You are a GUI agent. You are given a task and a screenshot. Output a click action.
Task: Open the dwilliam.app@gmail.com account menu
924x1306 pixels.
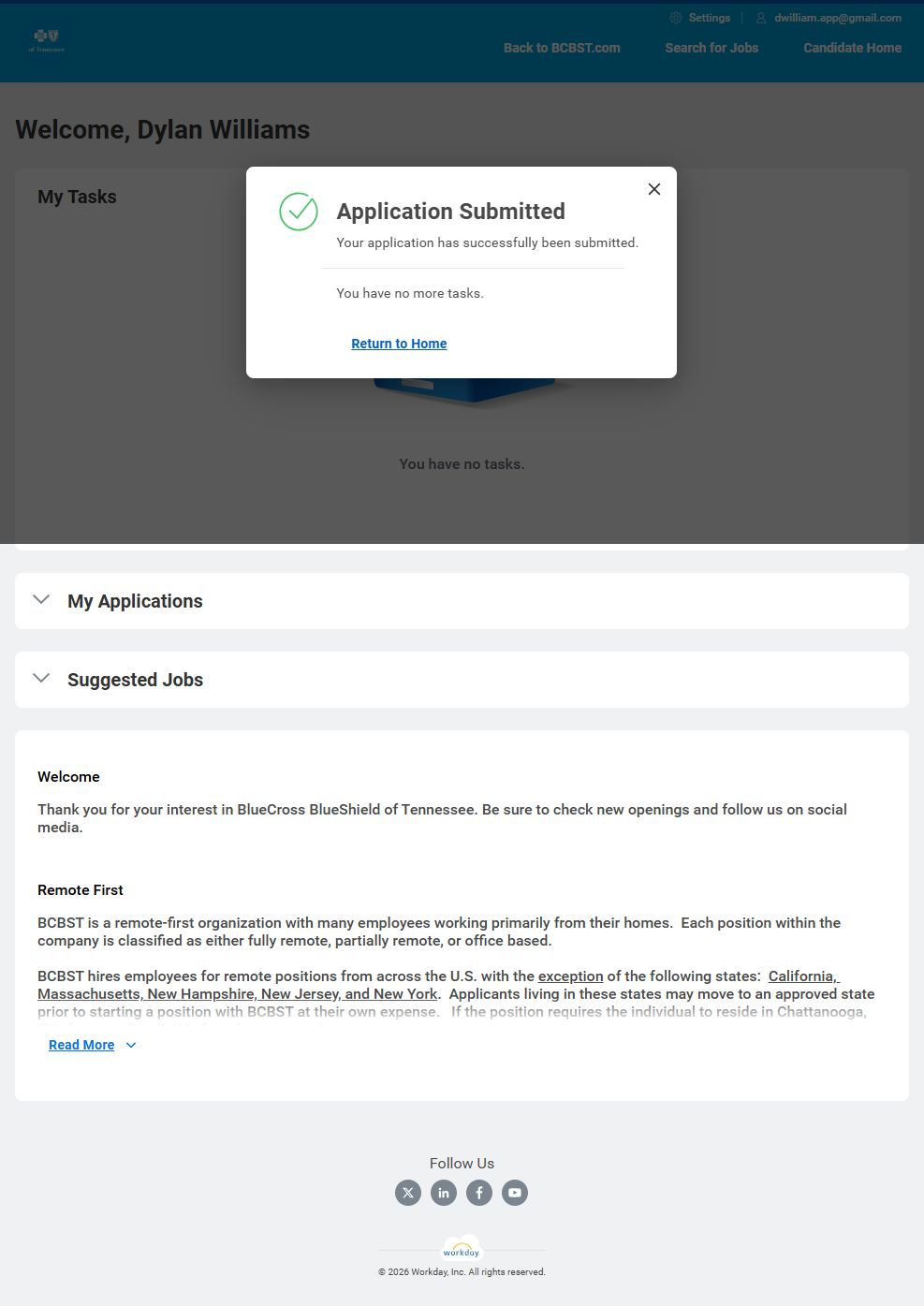point(838,18)
